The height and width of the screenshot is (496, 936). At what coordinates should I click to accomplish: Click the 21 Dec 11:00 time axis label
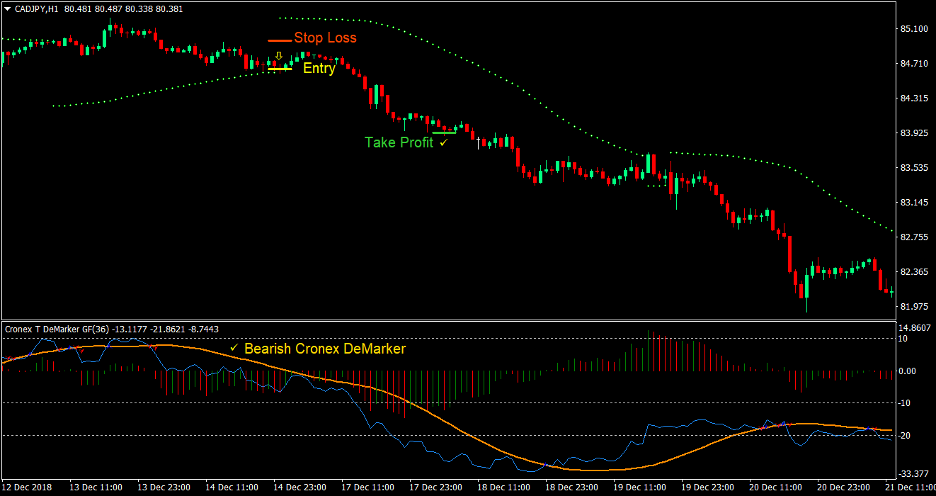908,487
